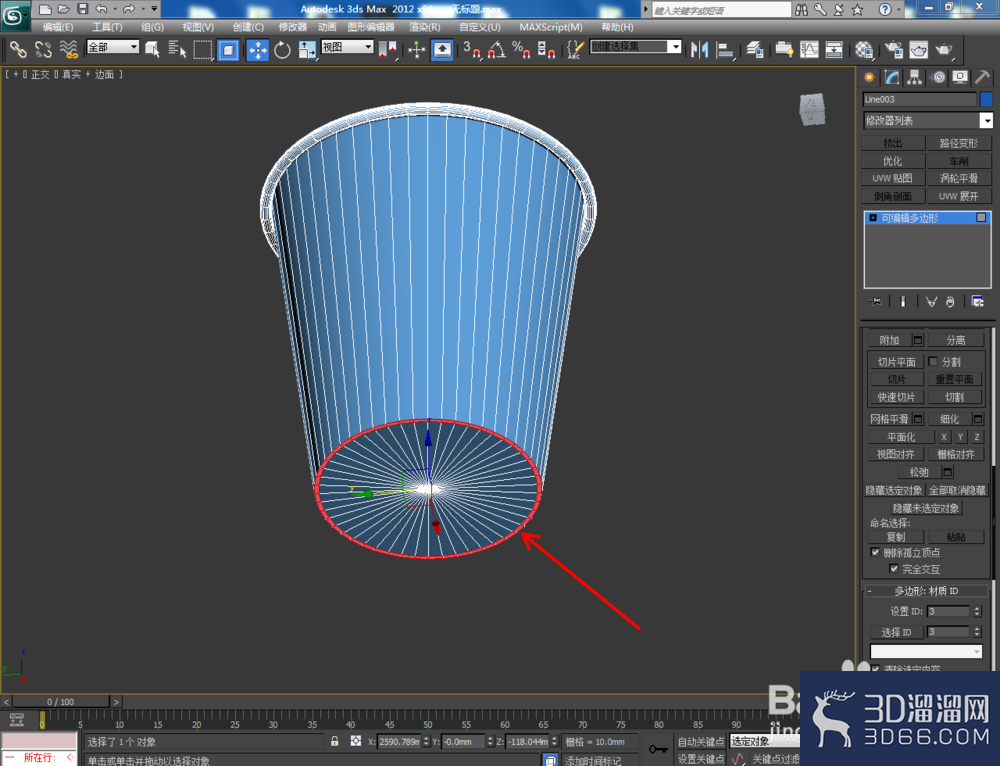Viewport: 1000px width, 766px height.
Task: Open the named selection sets dropdown
Action: click(635, 47)
